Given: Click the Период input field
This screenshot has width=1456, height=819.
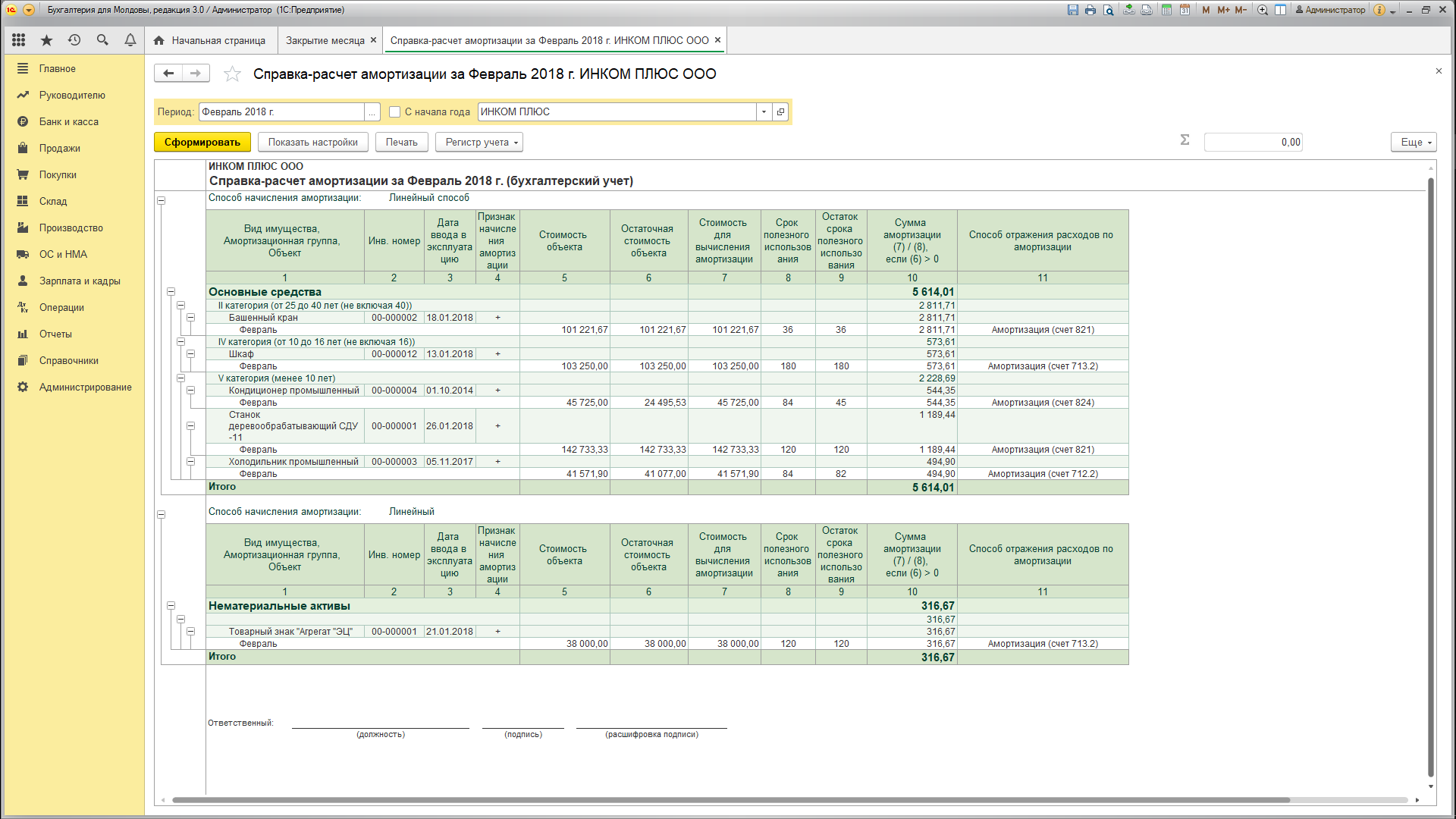Looking at the screenshot, I should pyautogui.click(x=281, y=112).
